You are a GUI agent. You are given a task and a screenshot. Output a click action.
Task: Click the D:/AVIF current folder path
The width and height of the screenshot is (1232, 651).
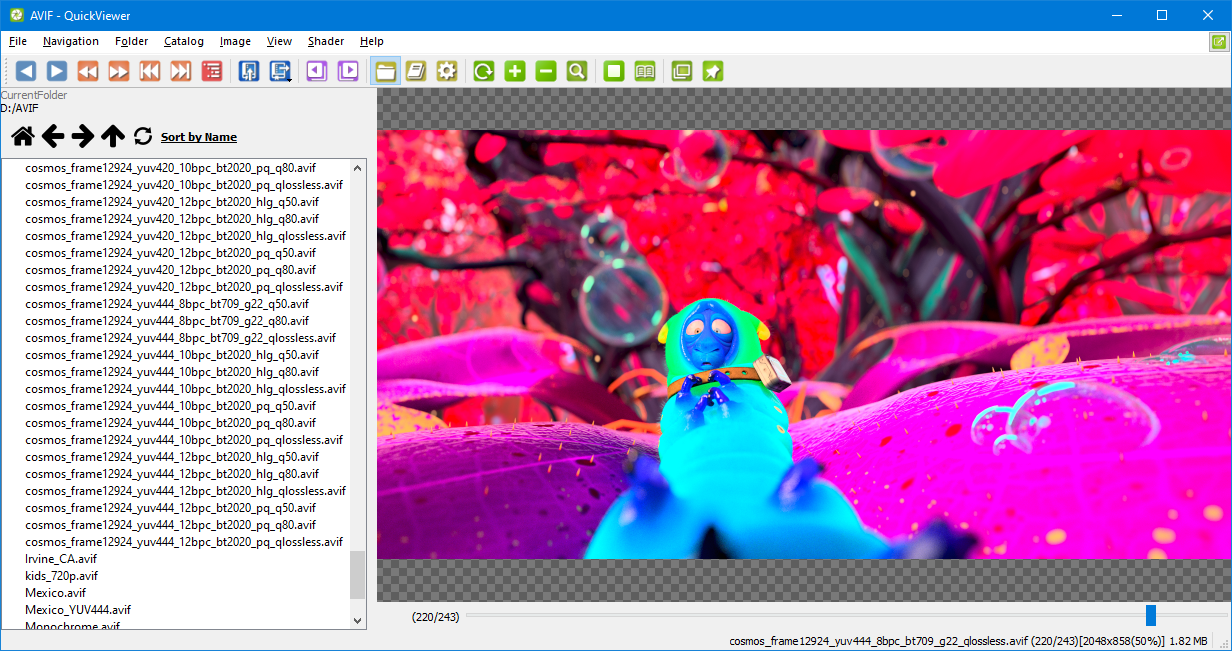click(x=19, y=108)
